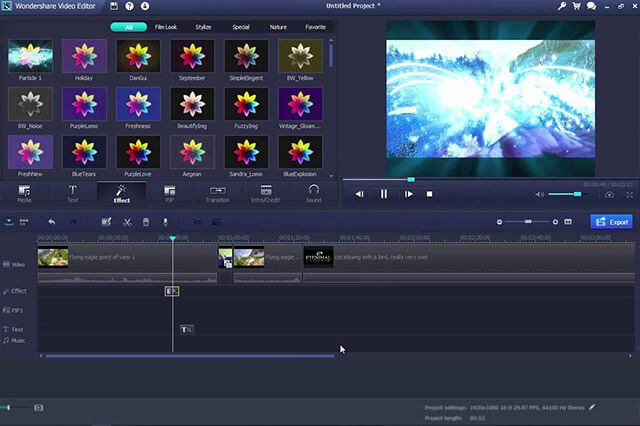Select the Beautifying effect thumbnail
Screen dimensions: 640x426
[x=192, y=104]
